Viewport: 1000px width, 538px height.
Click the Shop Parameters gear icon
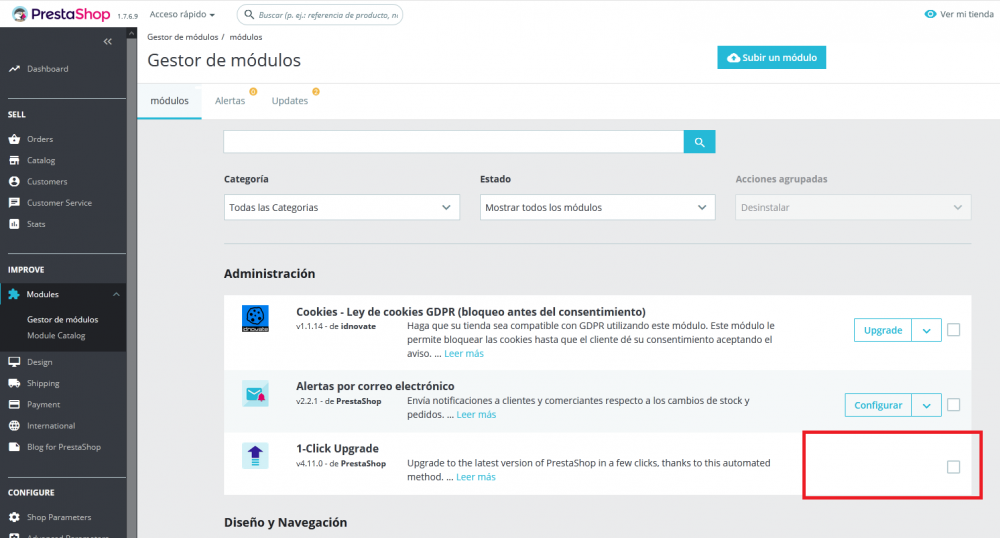coord(14,517)
